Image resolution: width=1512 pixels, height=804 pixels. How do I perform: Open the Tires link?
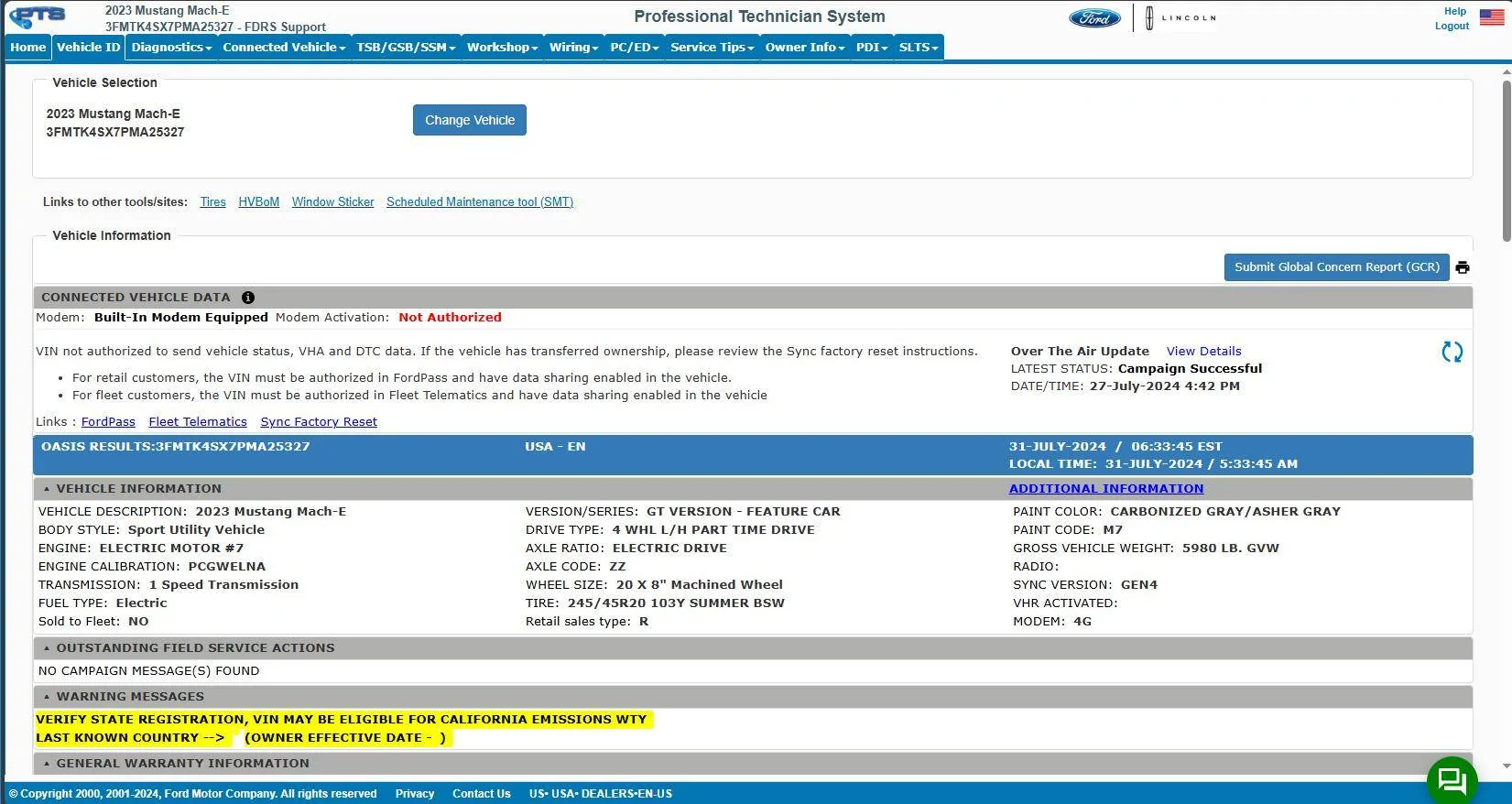(x=213, y=202)
